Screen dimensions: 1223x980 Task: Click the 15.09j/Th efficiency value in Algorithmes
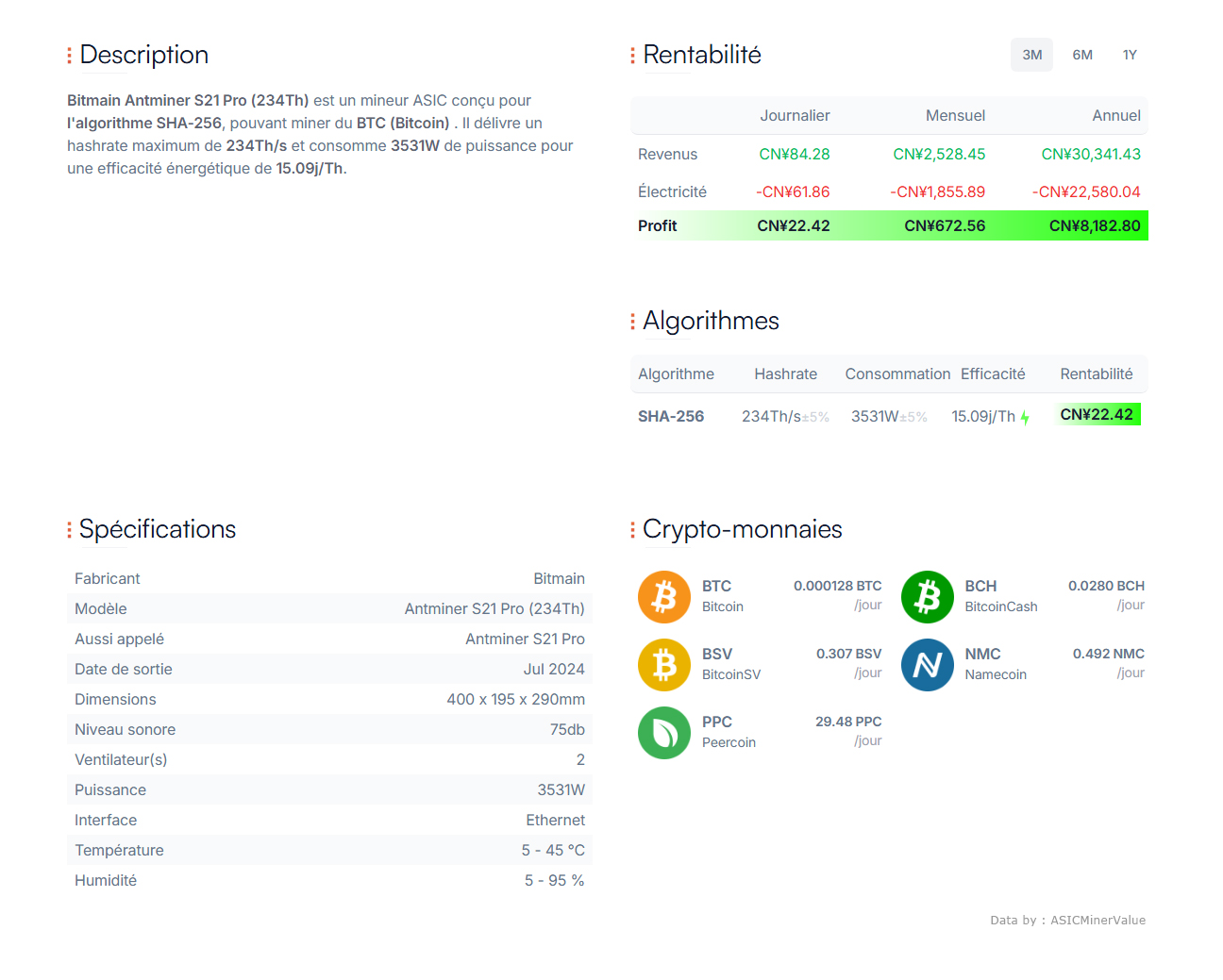click(x=983, y=416)
